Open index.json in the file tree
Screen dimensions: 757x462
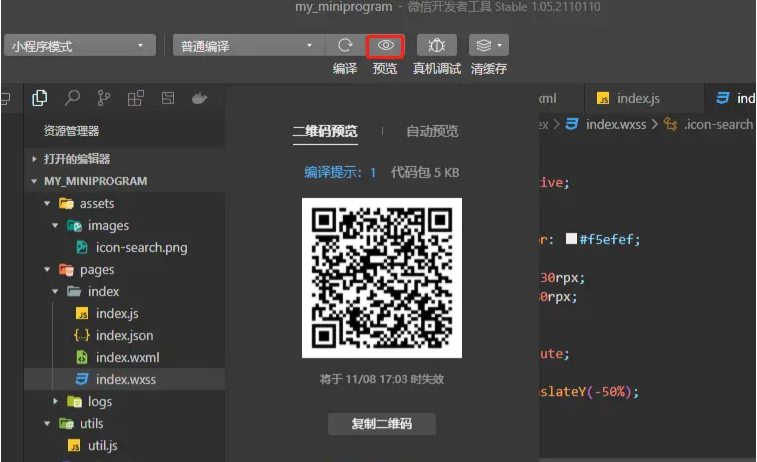(125, 336)
